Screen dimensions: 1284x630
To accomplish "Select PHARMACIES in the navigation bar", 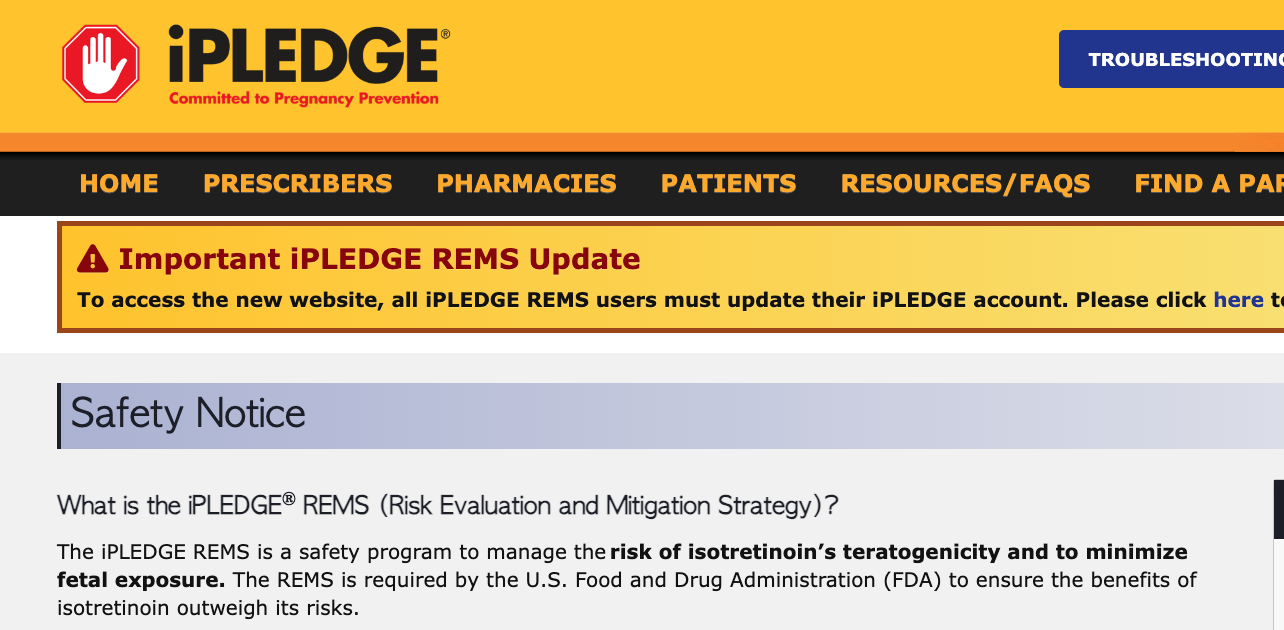I will click(x=526, y=184).
